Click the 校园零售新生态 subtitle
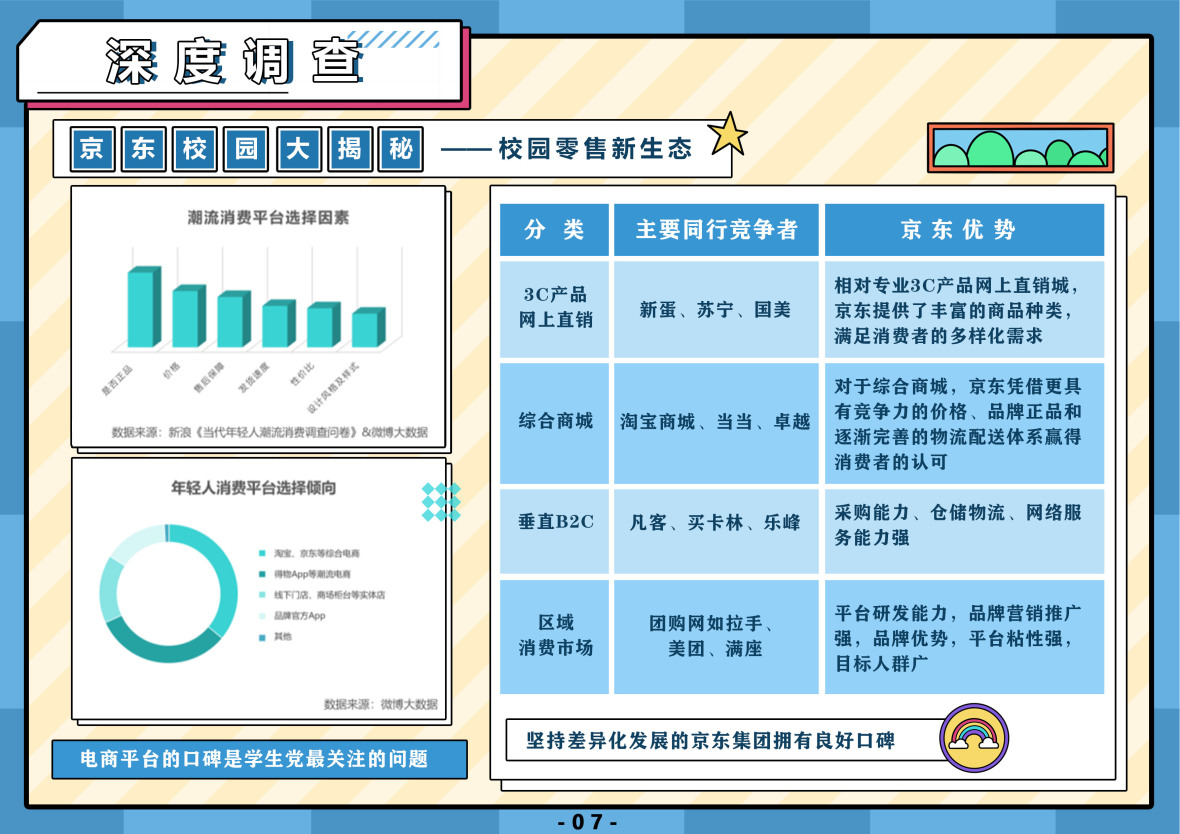The height and width of the screenshot is (834, 1180). coord(595,148)
